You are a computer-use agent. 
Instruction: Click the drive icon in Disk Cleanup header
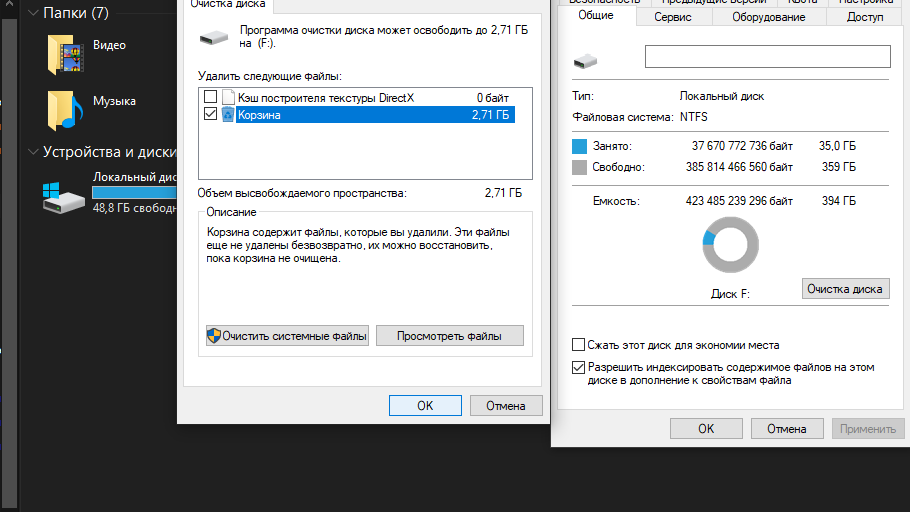[x=214, y=38]
